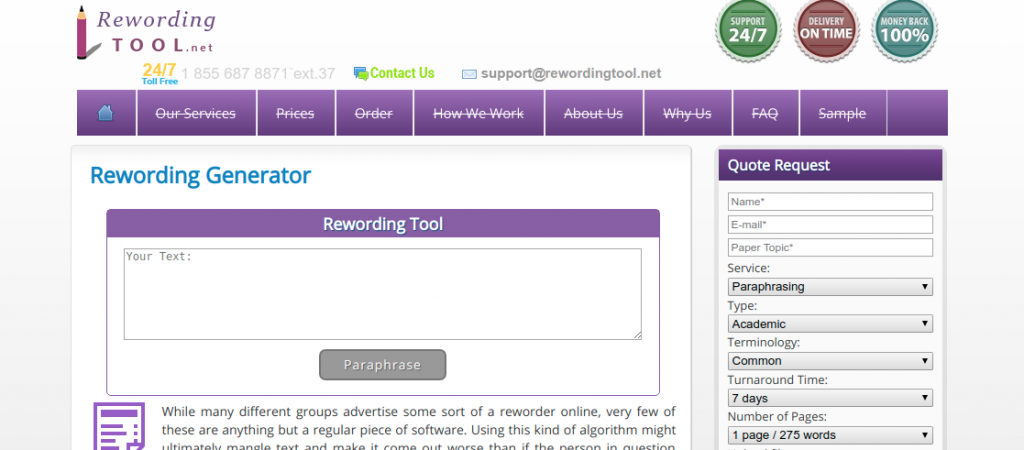Open the Sample page
The width and height of the screenshot is (1024, 450).
coord(842,114)
